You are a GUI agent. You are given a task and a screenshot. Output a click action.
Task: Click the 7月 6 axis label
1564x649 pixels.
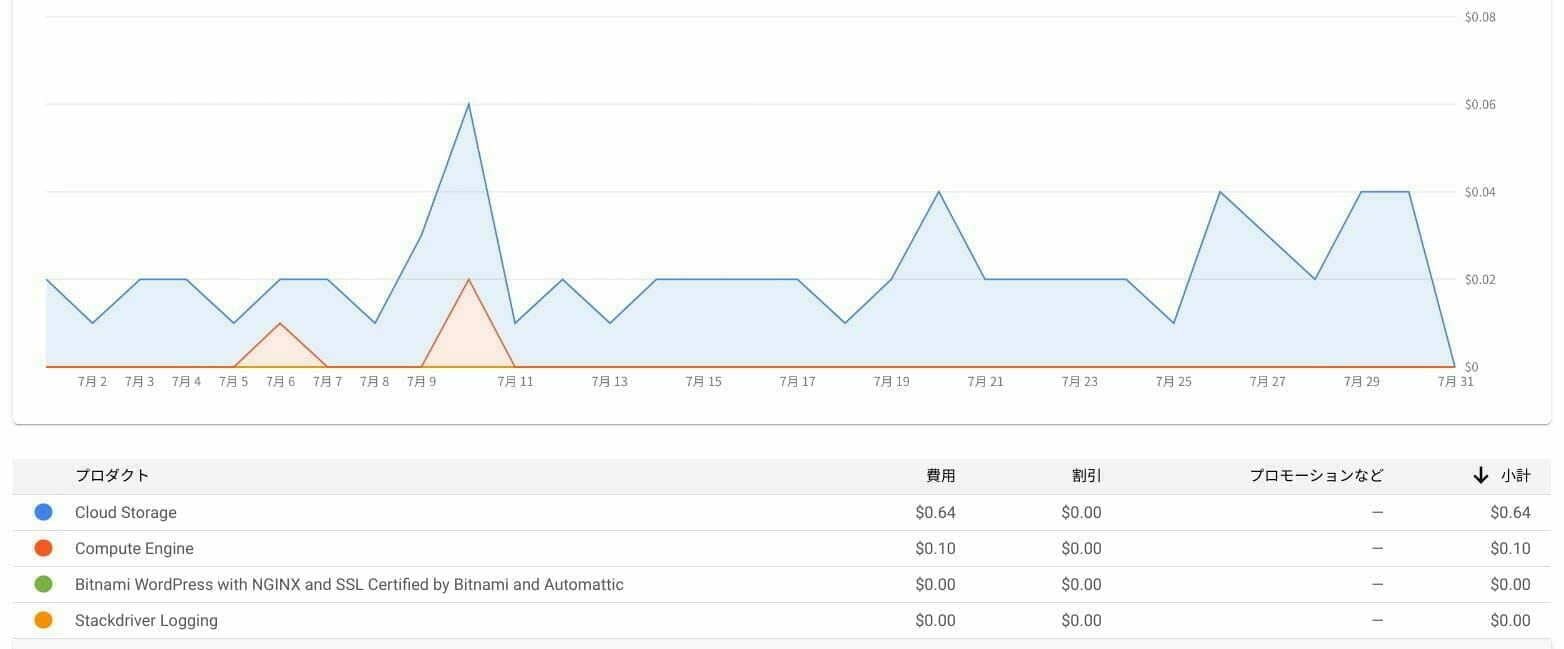tap(281, 381)
